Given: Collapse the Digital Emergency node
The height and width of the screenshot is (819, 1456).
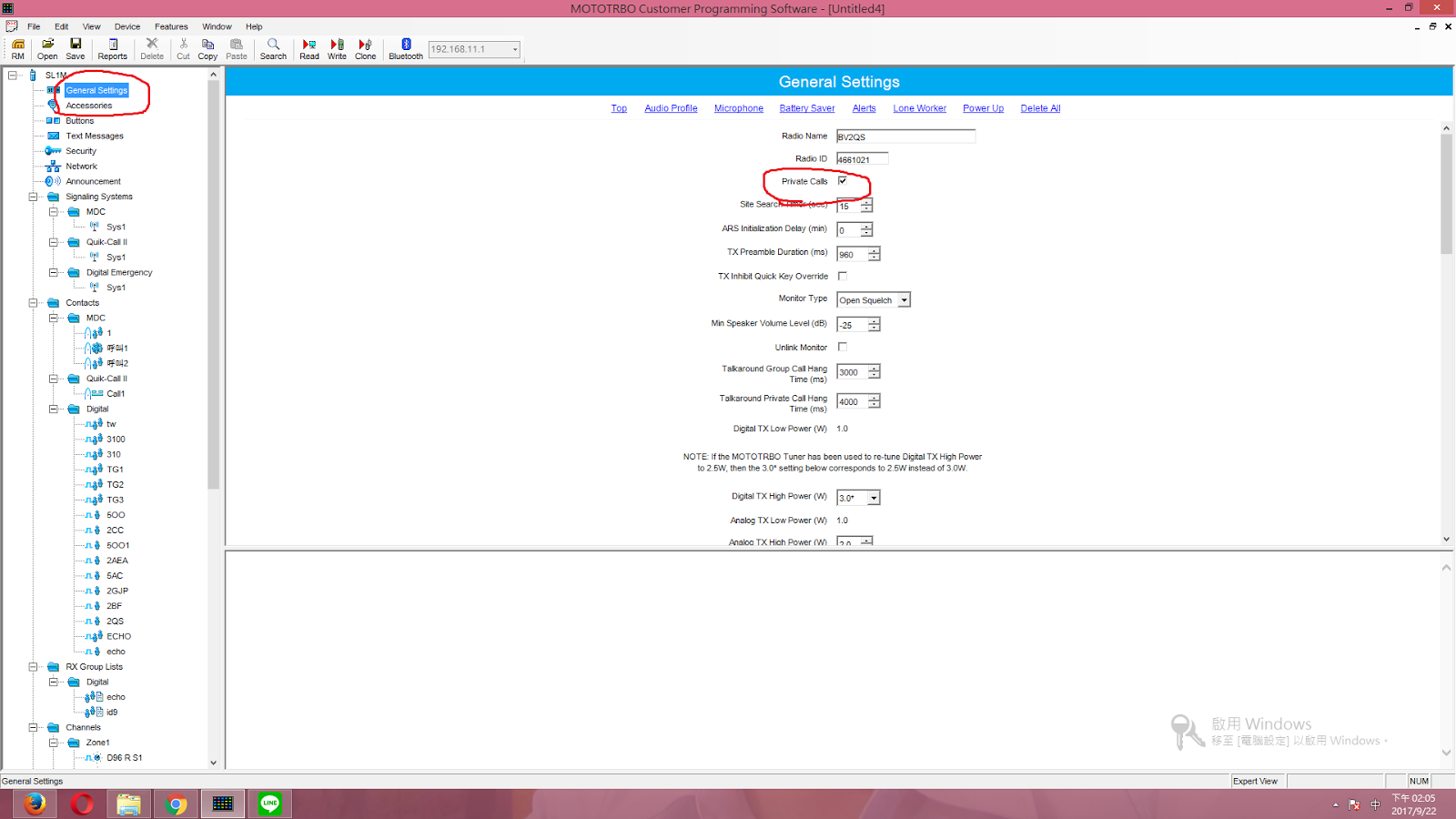Looking at the screenshot, I should click(x=54, y=272).
